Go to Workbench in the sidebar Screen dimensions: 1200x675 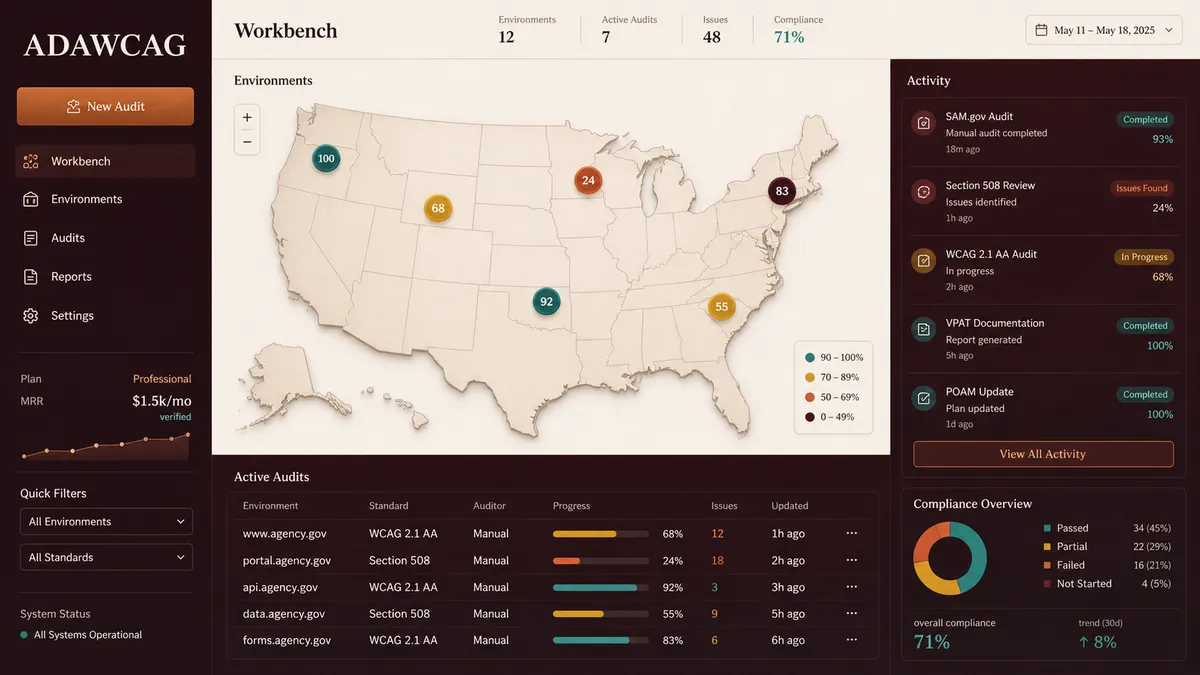[105, 161]
